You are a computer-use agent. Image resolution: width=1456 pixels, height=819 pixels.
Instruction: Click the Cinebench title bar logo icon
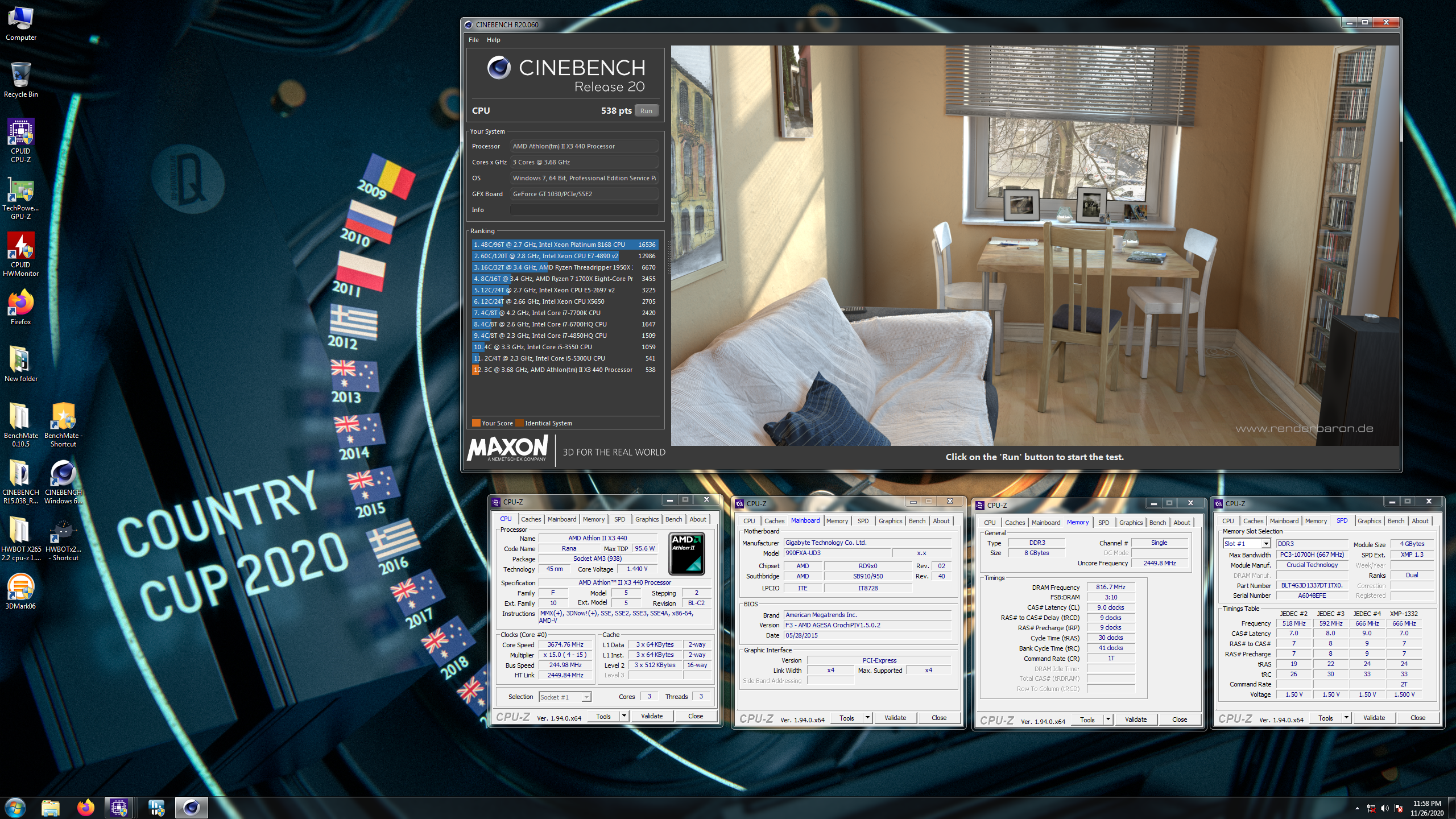pyautogui.click(x=469, y=24)
